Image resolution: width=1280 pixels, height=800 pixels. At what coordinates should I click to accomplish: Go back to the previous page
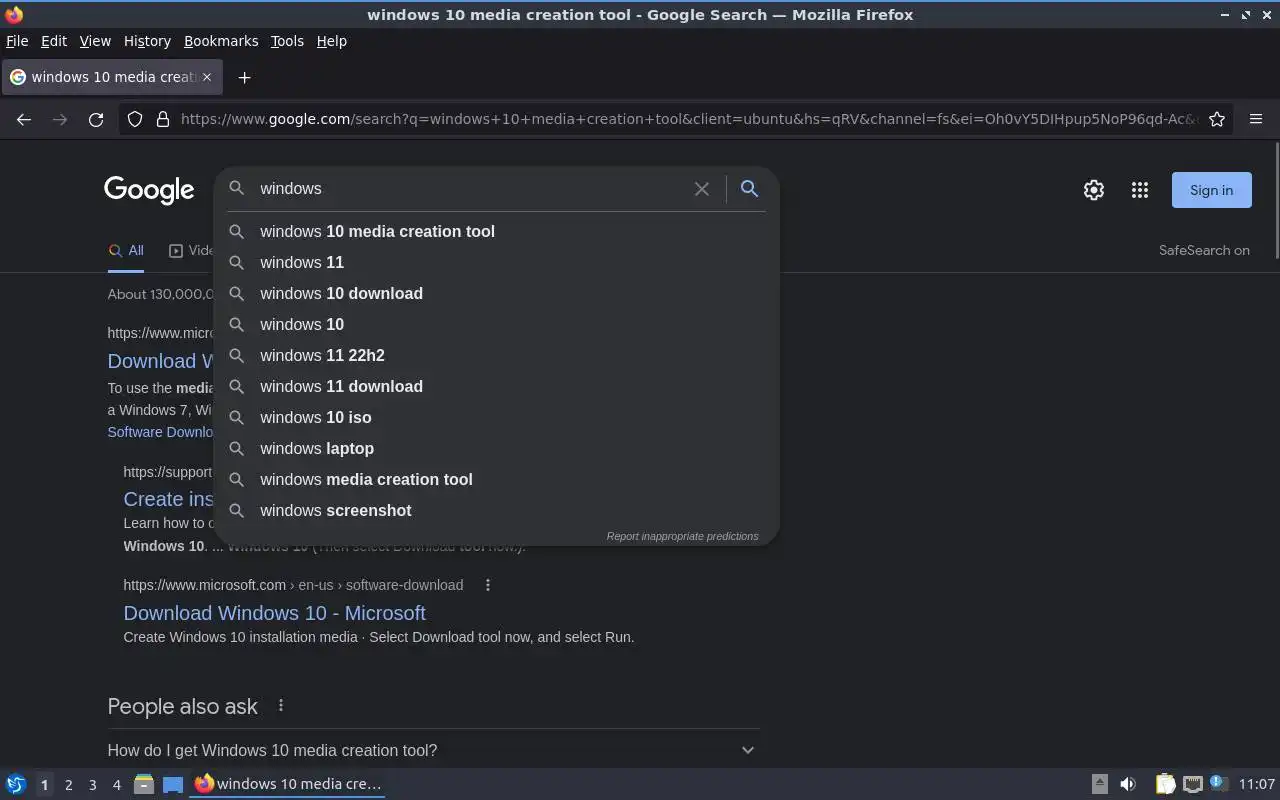click(24, 119)
